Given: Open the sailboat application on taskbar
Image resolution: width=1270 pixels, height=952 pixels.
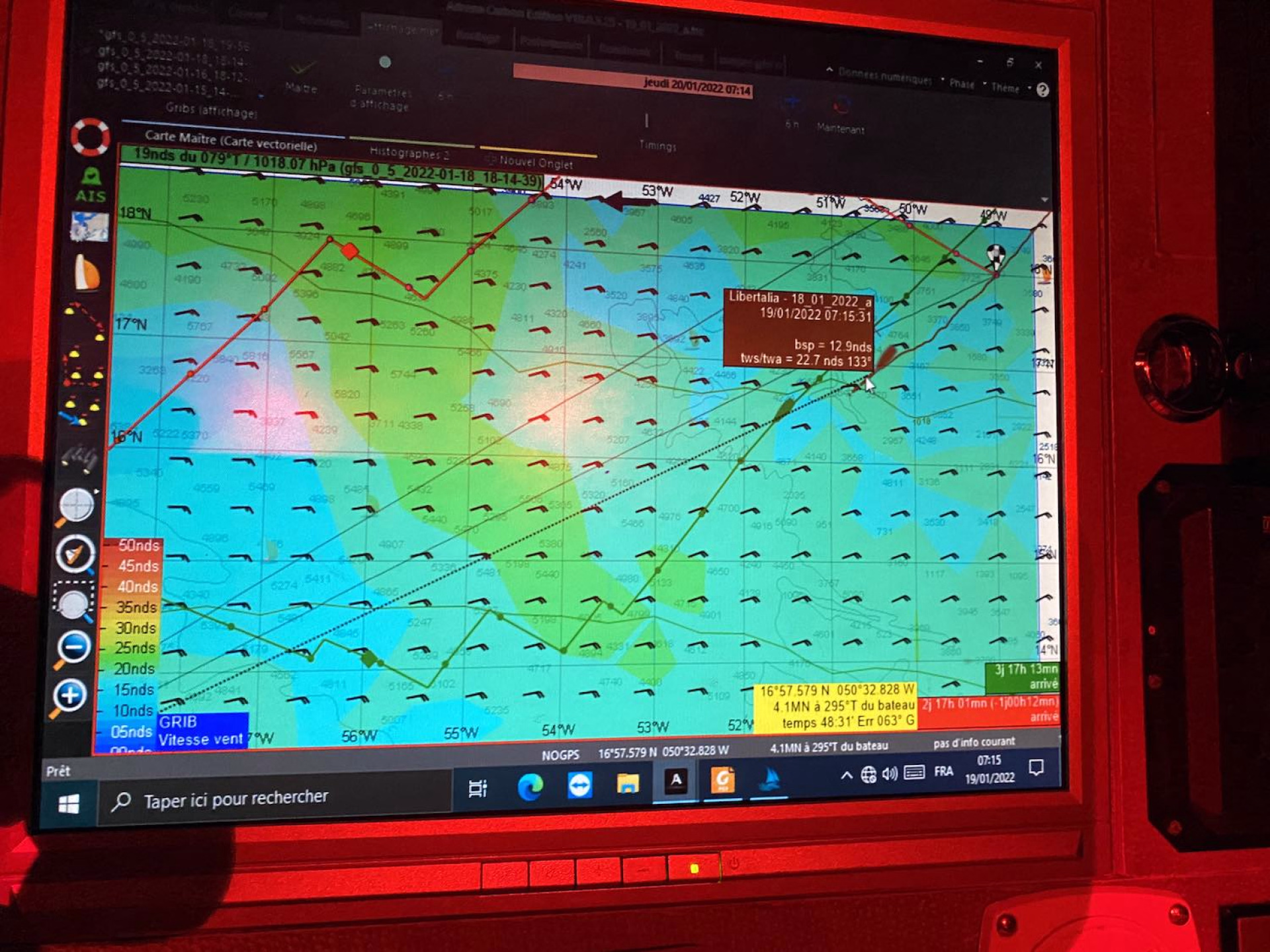Looking at the screenshot, I should point(769,779).
